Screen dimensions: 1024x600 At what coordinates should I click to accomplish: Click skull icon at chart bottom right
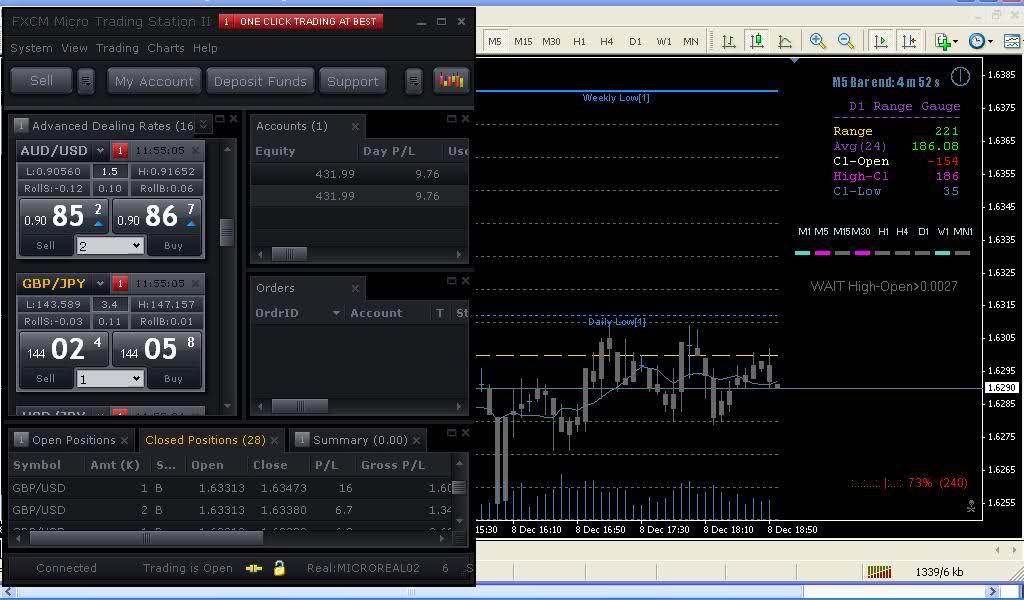971,506
